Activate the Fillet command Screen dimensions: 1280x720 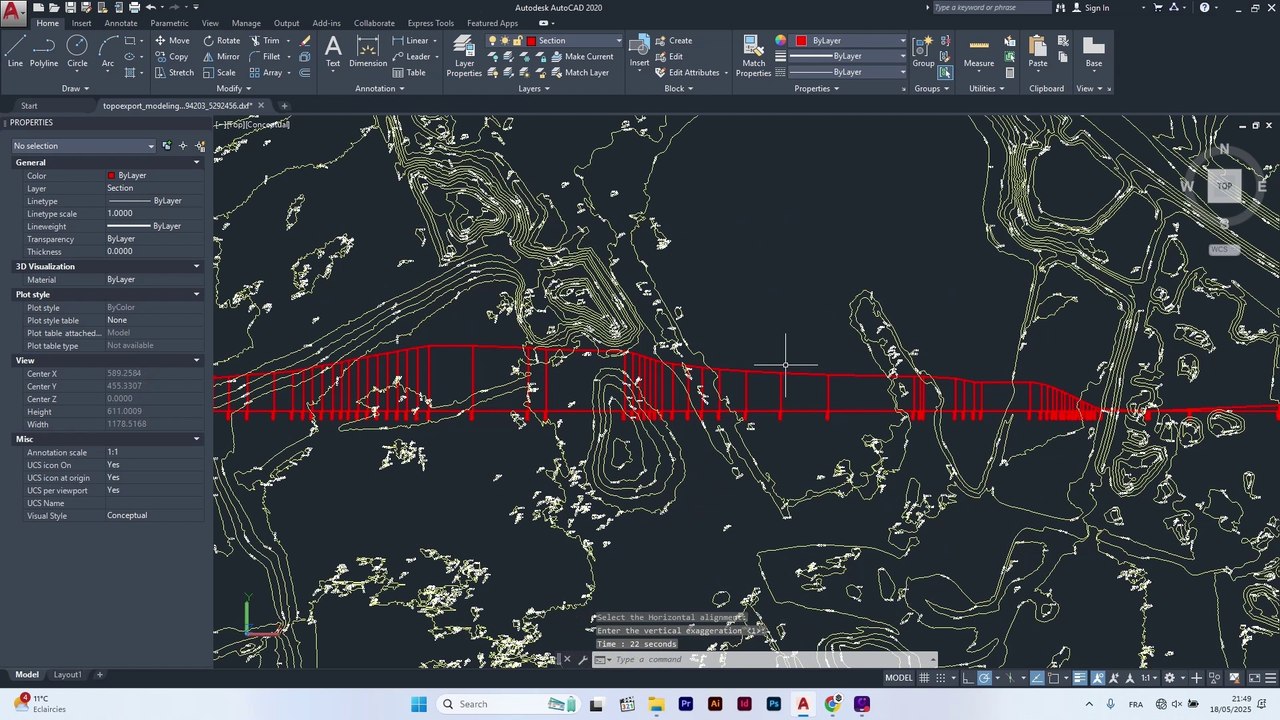(265, 57)
